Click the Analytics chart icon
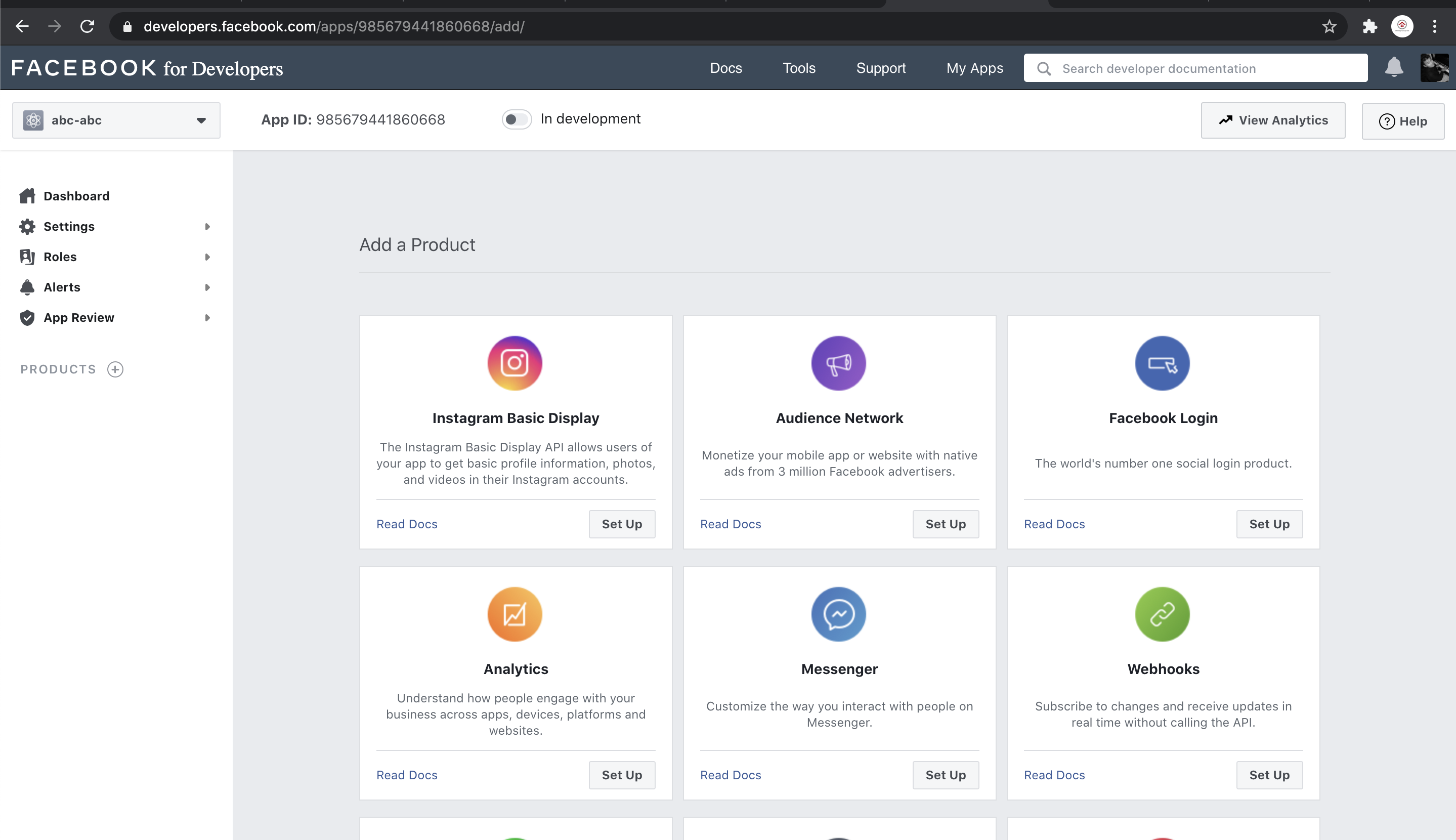This screenshot has height=840, width=1456. point(515,614)
